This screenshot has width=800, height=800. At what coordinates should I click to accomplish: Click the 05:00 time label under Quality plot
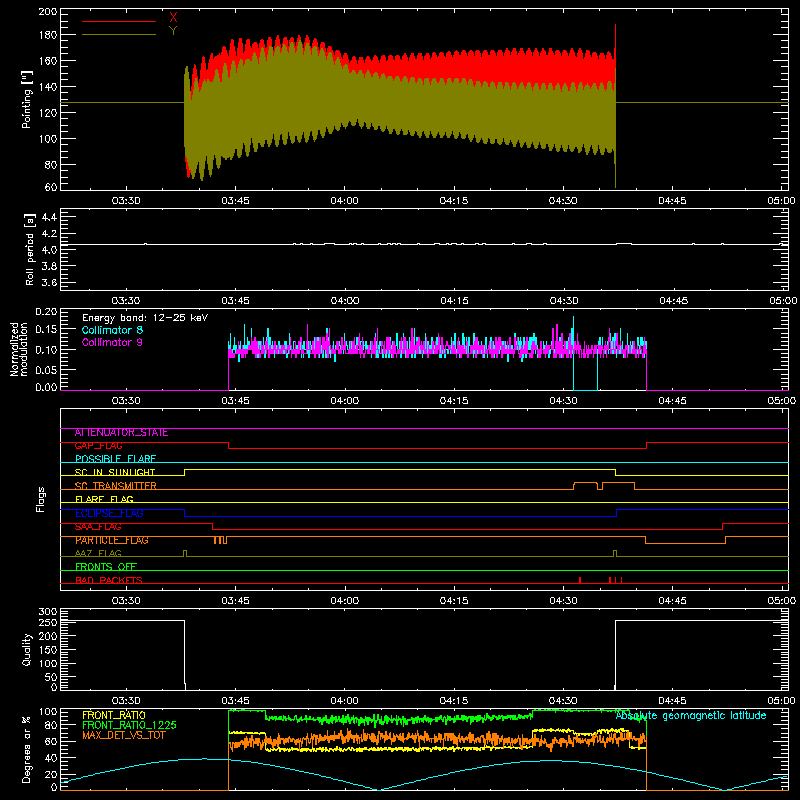coord(782,701)
